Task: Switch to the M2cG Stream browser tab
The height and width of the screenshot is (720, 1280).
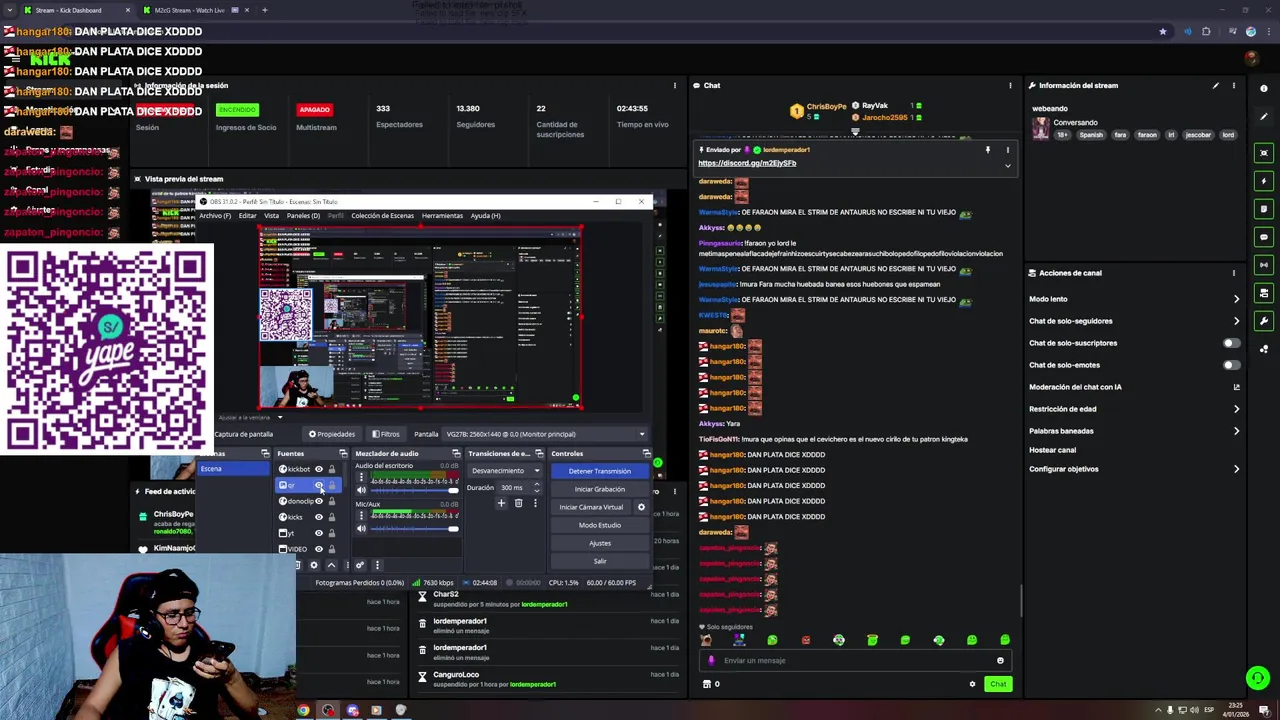Action: pyautogui.click(x=190, y=10)
